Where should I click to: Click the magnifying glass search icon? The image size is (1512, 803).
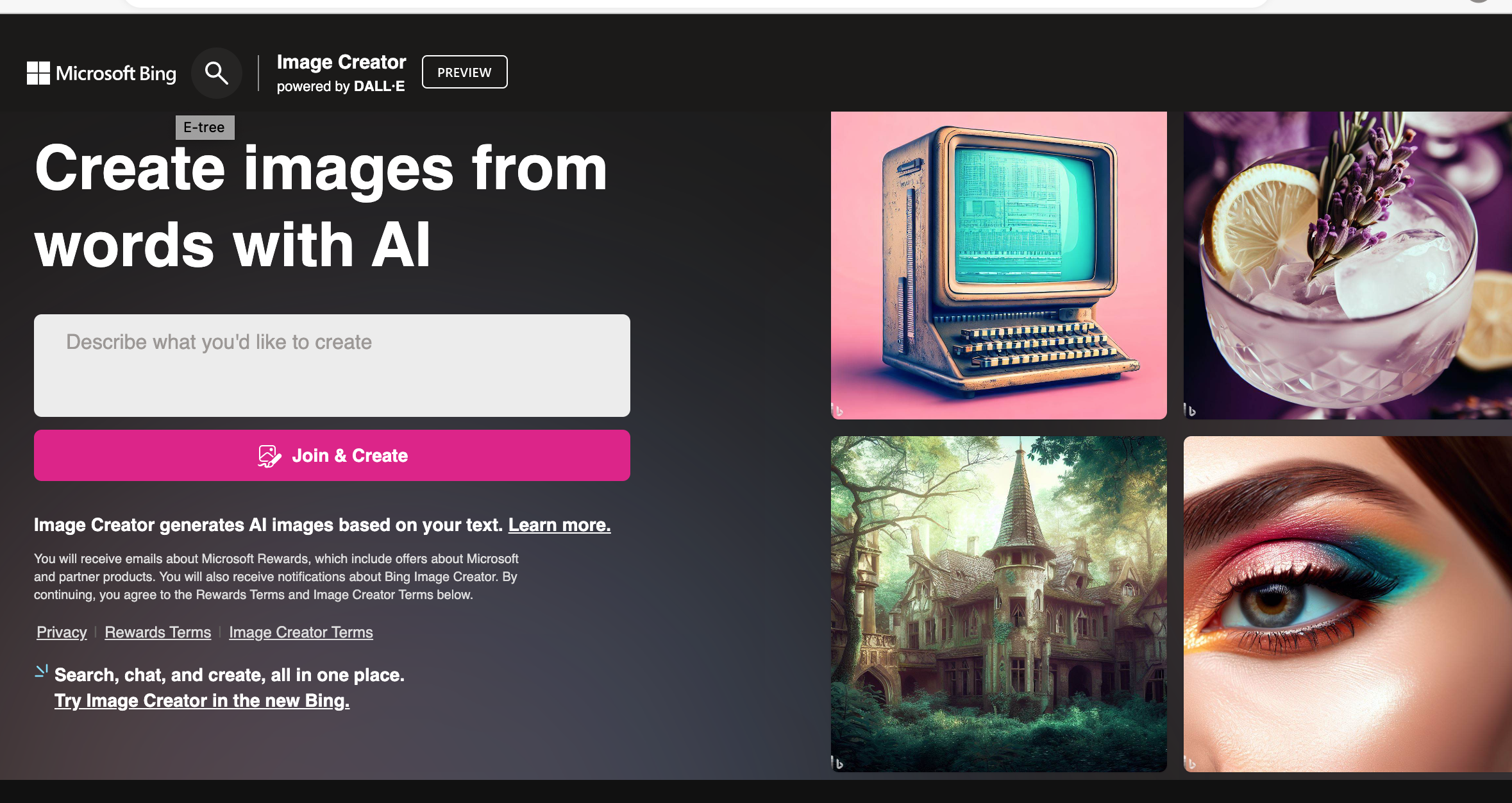click(x=216, y=73)
